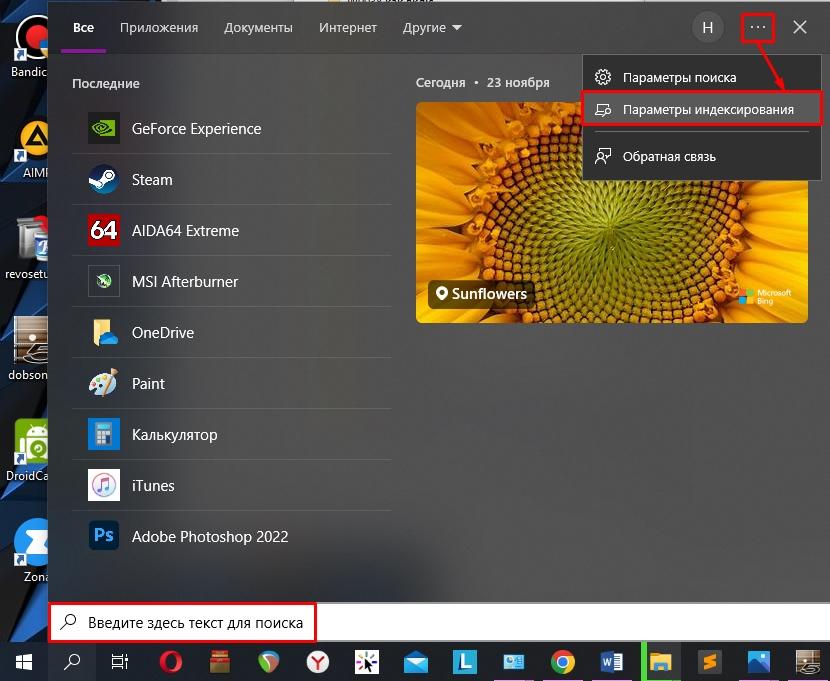This screenshot has width=830, height=681.
Task: Open the Sunflowers Bing image
Action: (x=611, y=212)
